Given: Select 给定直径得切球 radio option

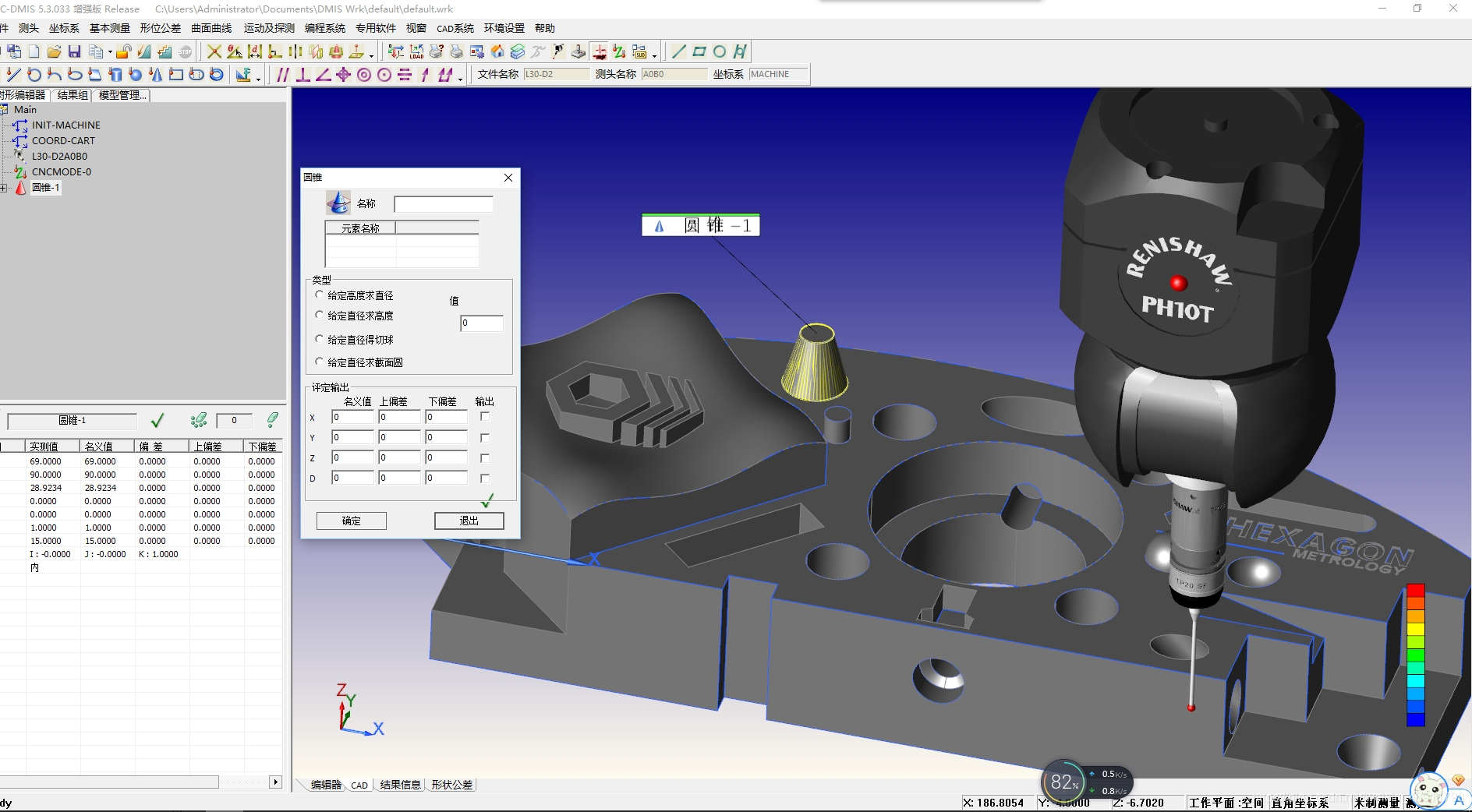Looking at the screenshot, I should point(319,339).
